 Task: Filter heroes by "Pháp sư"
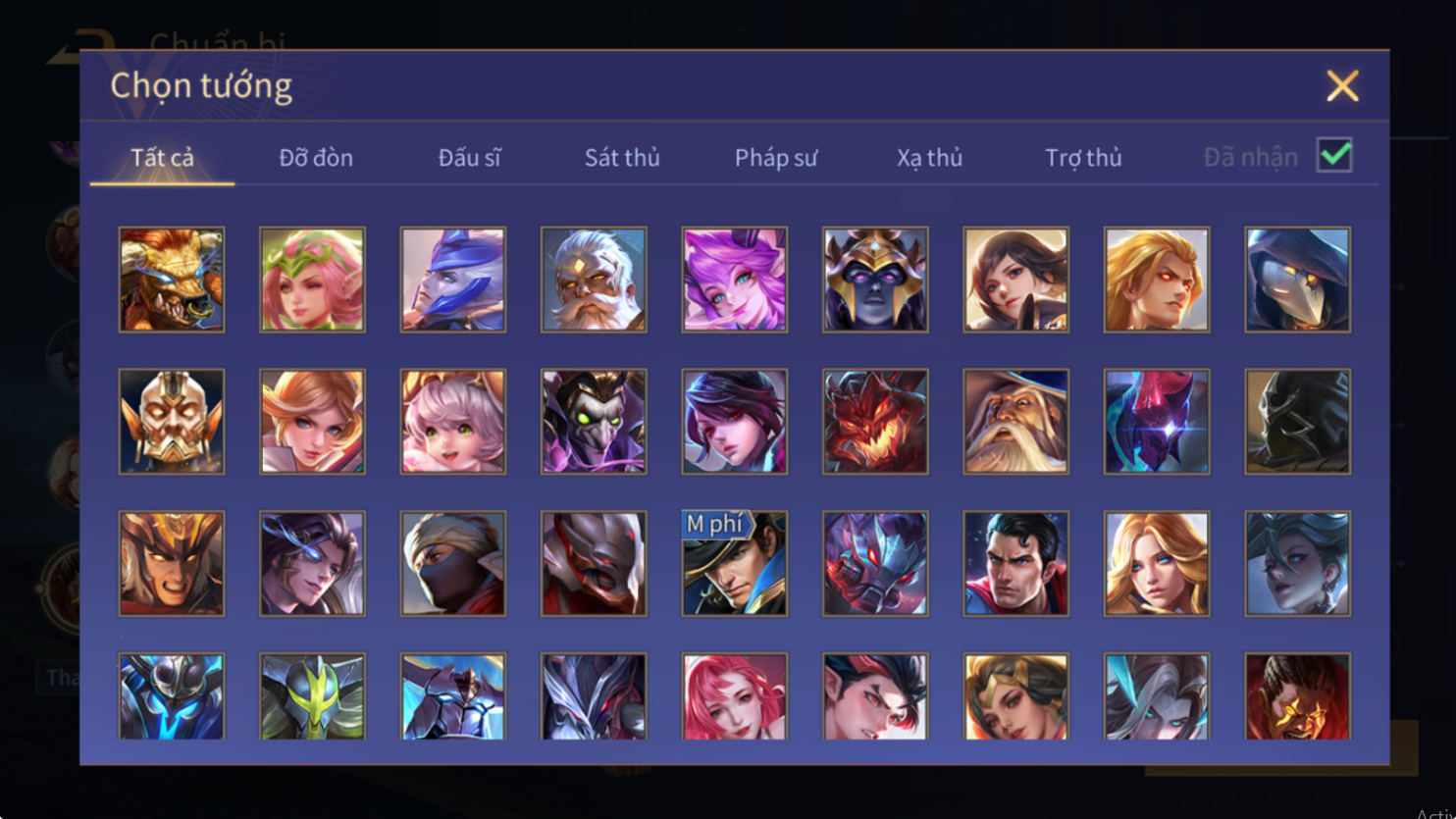[775, 158]
